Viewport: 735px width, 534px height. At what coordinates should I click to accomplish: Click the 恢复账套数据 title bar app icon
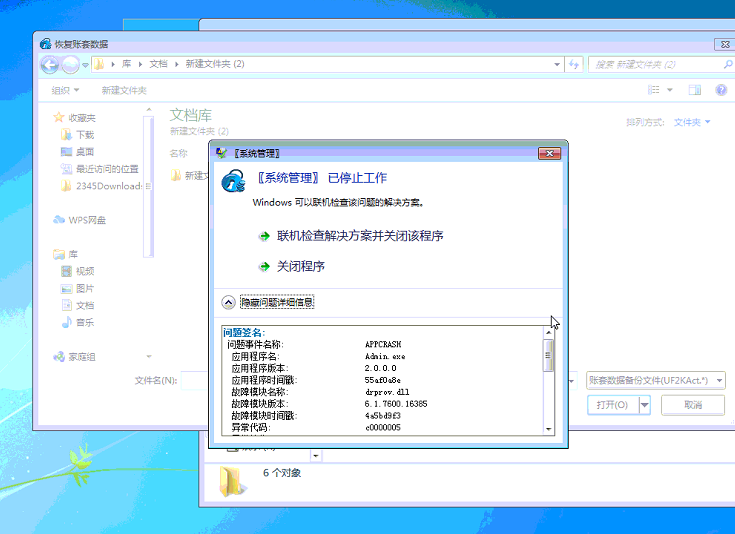coord(45,44)
